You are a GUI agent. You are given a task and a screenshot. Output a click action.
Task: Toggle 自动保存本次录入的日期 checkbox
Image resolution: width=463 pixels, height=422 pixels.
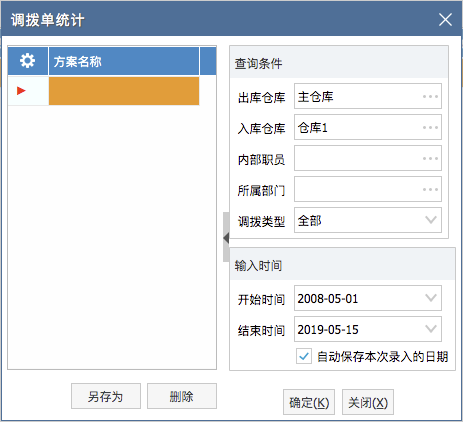pos(304,356)
